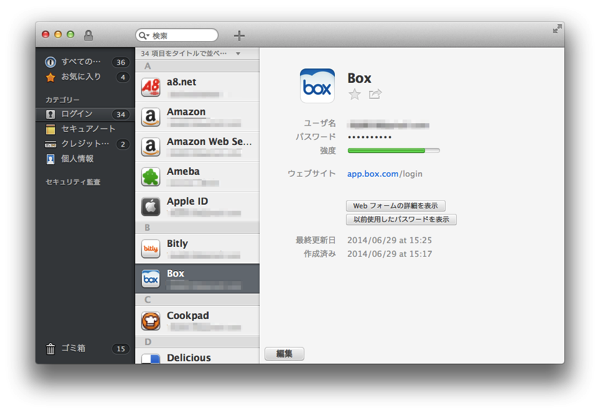600x413 pixels.
Task: Lock the vault with the padlock icon
Action: pos(88,35)
